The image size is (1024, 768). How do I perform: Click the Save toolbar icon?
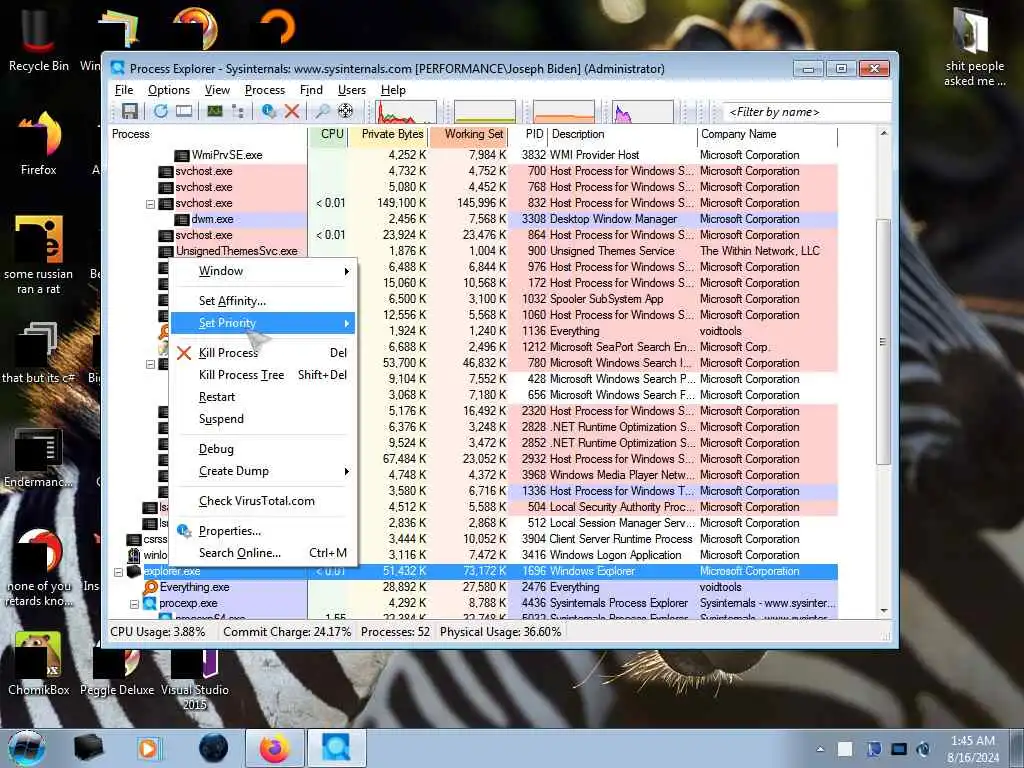(x=130, y=112)
